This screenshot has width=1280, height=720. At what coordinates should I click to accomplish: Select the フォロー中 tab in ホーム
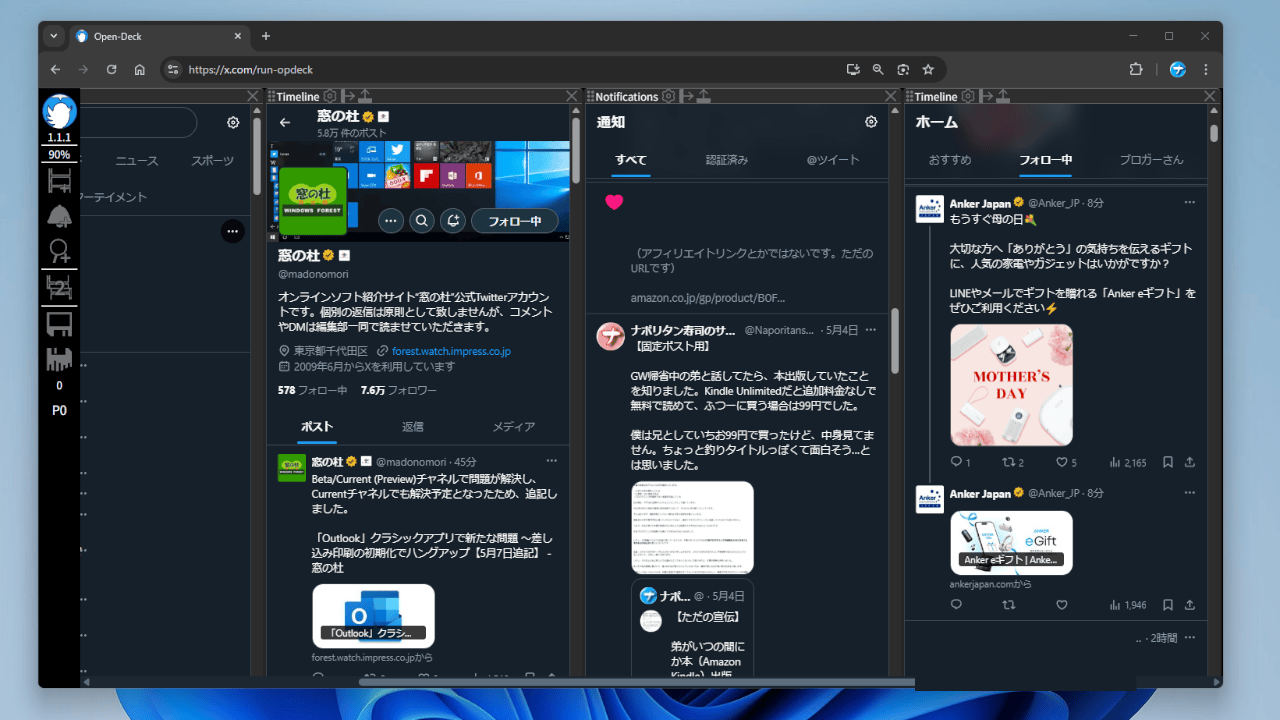tap(1046, 160)
